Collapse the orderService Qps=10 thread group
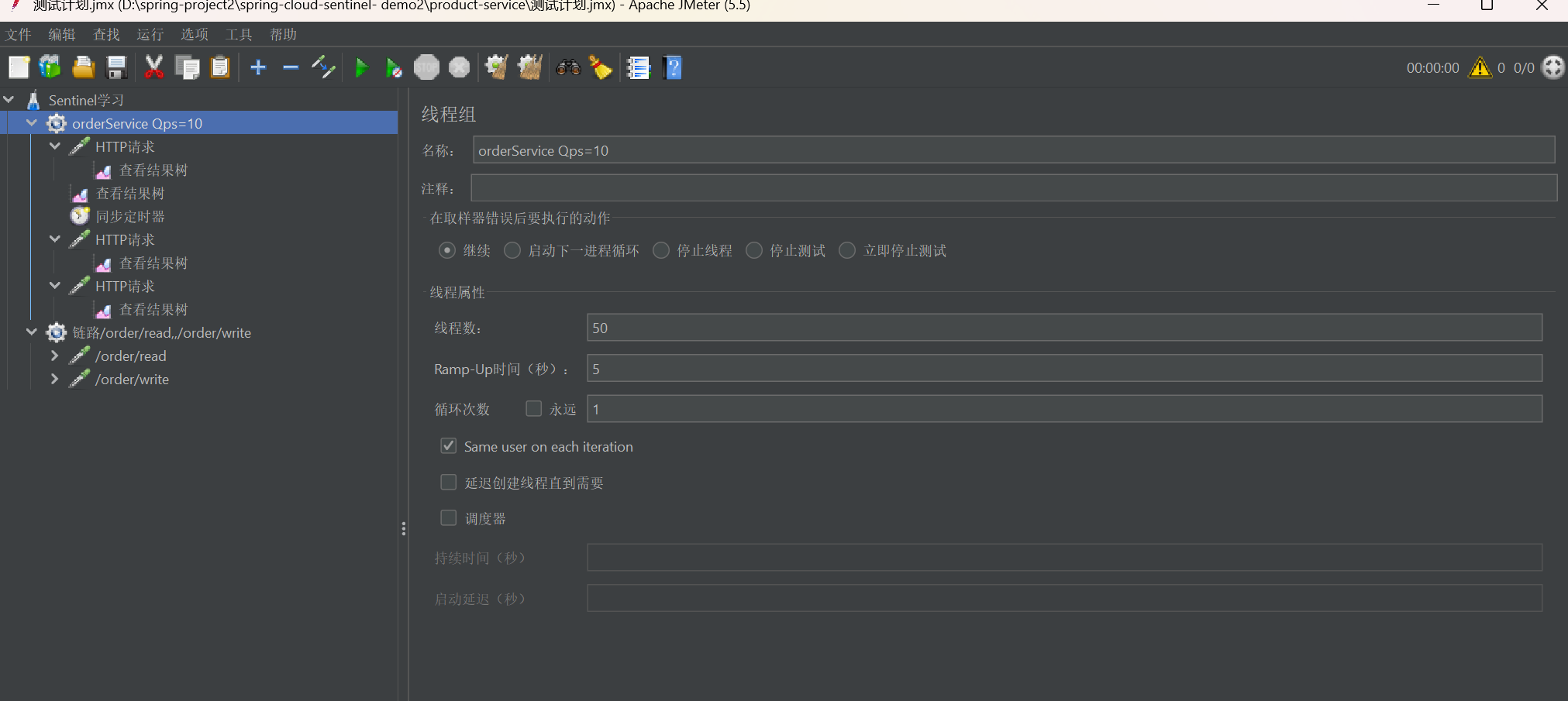This screenshot has height=701, width=1568. (x=32, y=122)
